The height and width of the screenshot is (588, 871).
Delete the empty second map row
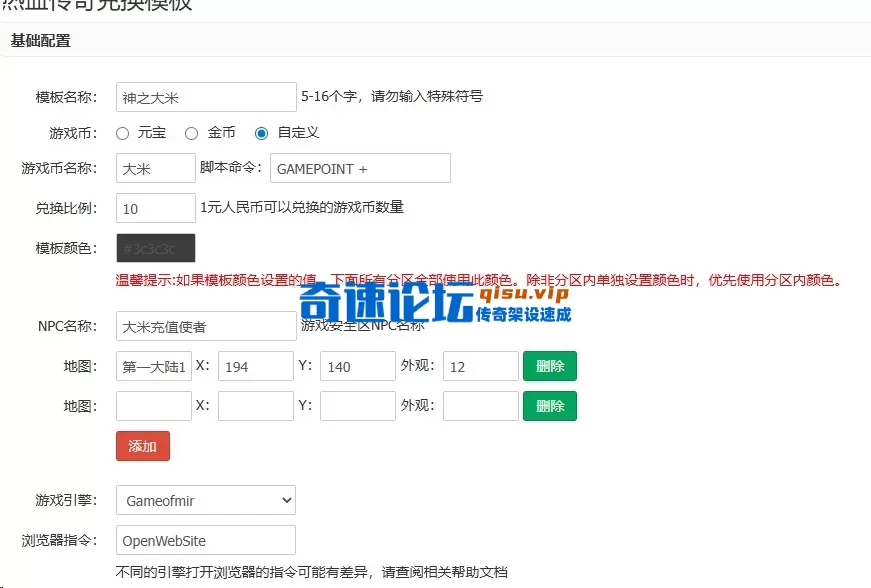tap(550, 406)
